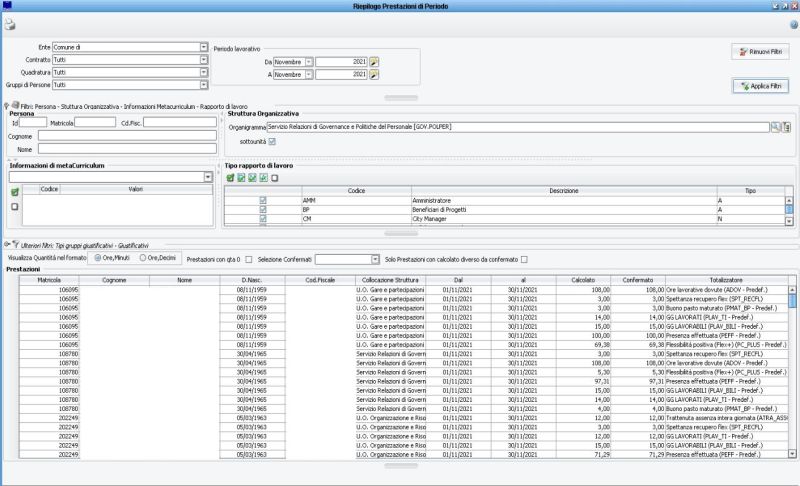Open the calendar picker beside the Da year

point(374,61)
